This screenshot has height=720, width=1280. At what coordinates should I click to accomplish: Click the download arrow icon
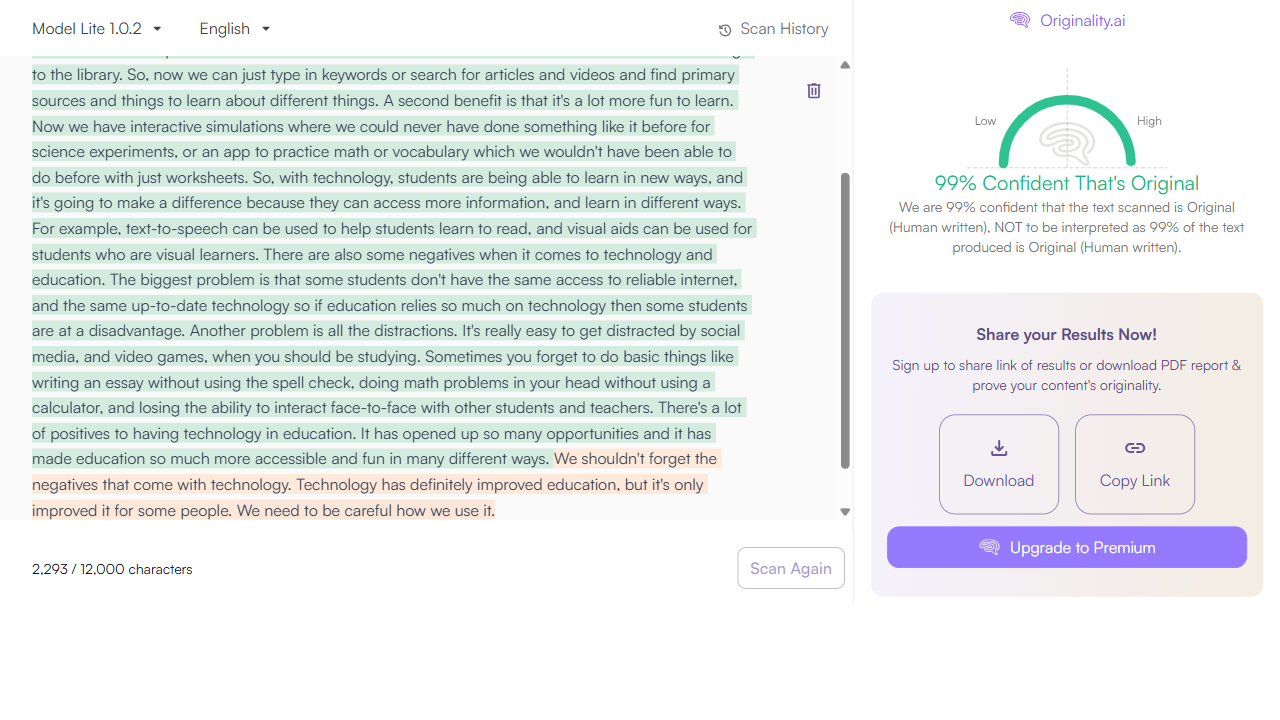[999, 448]
